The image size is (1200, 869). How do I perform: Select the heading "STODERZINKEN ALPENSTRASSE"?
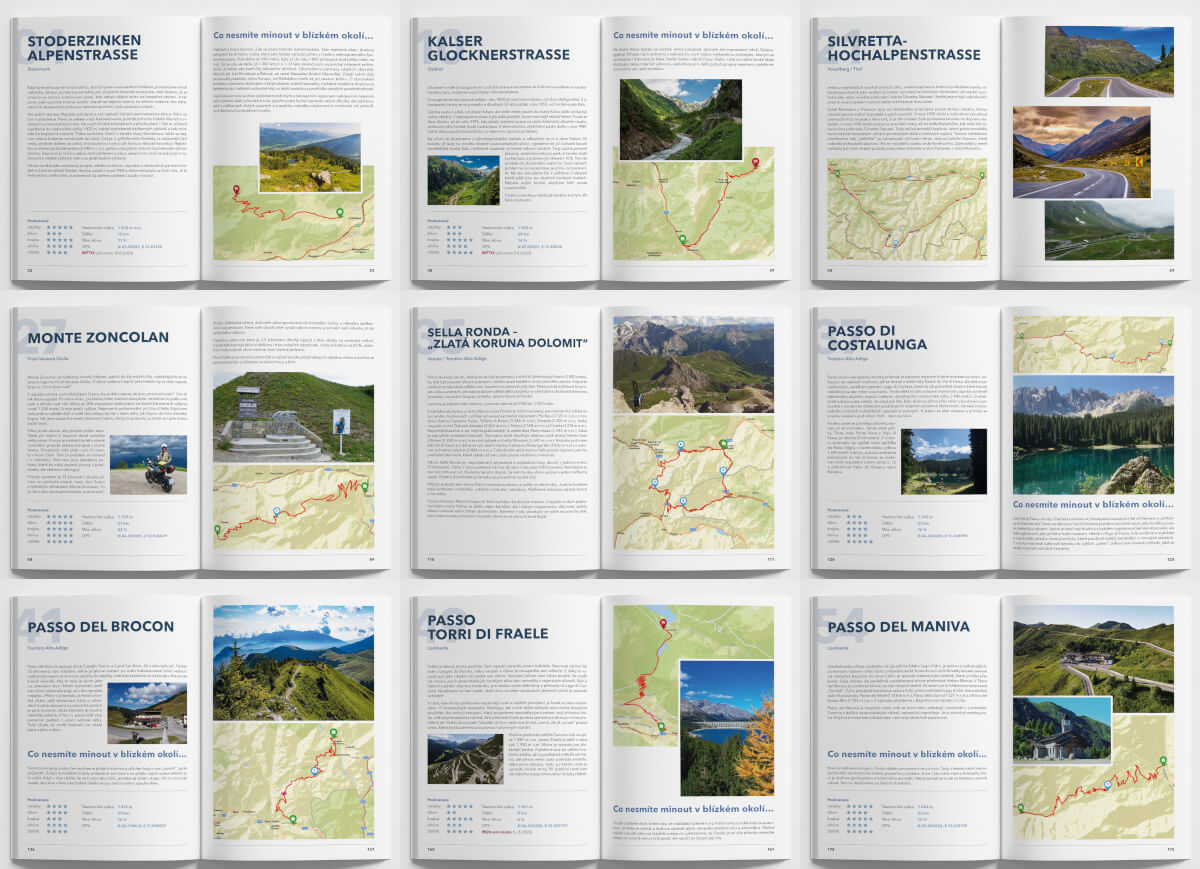pyautogui.click(x=83, y=48)
